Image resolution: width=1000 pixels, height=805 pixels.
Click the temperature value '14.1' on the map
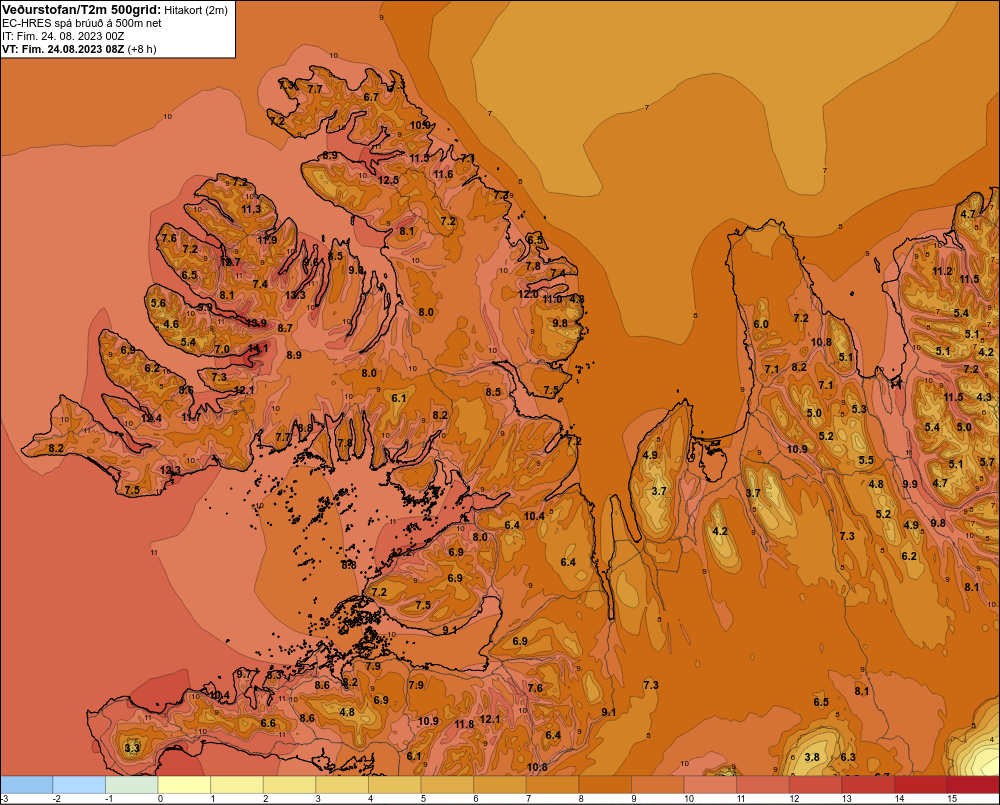click(258, 348)
